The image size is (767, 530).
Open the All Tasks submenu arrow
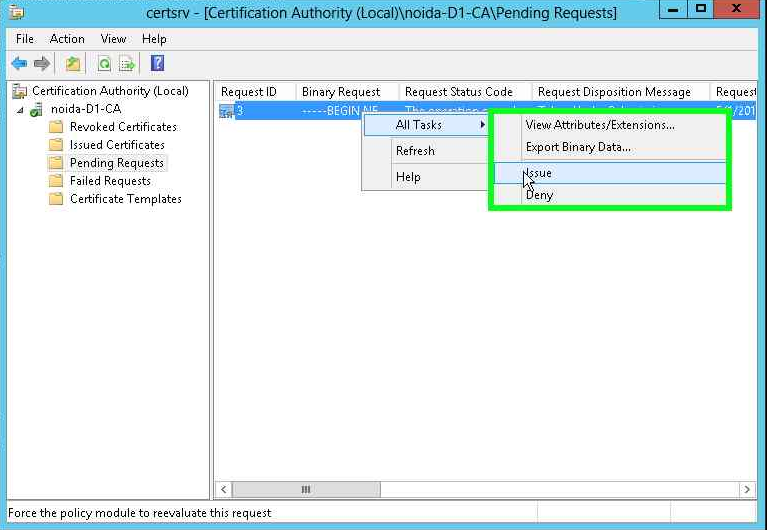[x=483, y=125]
